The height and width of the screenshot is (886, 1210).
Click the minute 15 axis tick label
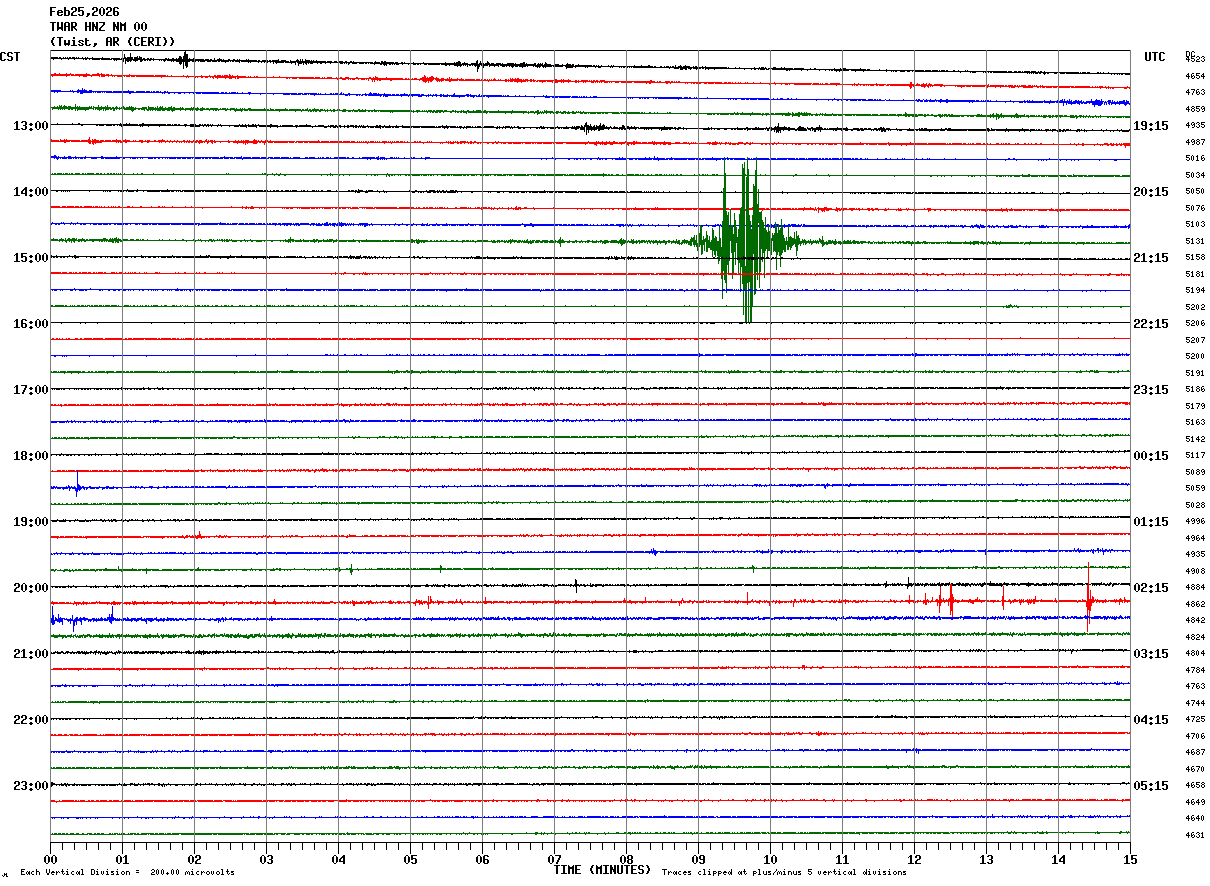point(1129,859)
